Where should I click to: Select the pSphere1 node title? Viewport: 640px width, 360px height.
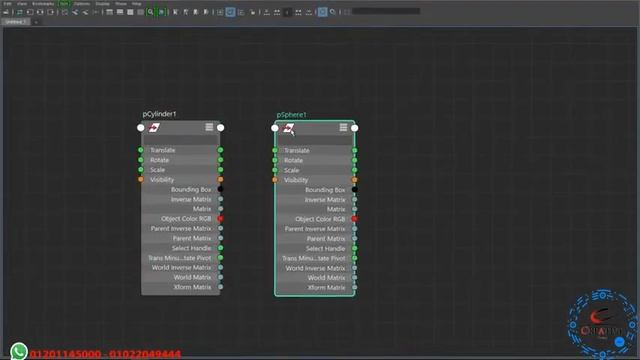tap(291, 115)
